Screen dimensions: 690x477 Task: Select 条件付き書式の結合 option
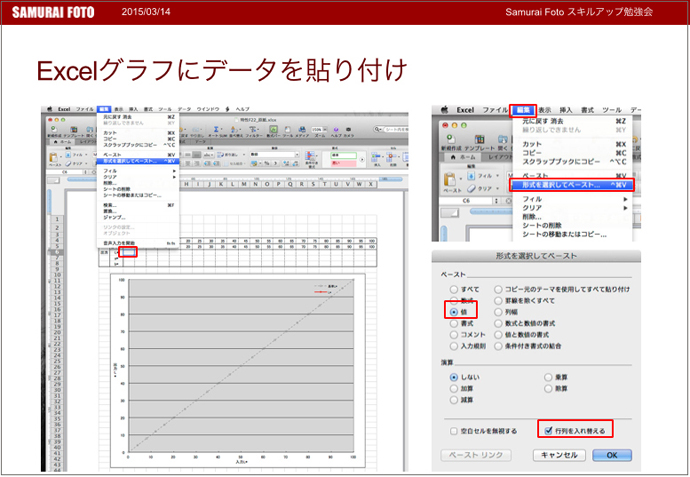click(x=498, y=346)
